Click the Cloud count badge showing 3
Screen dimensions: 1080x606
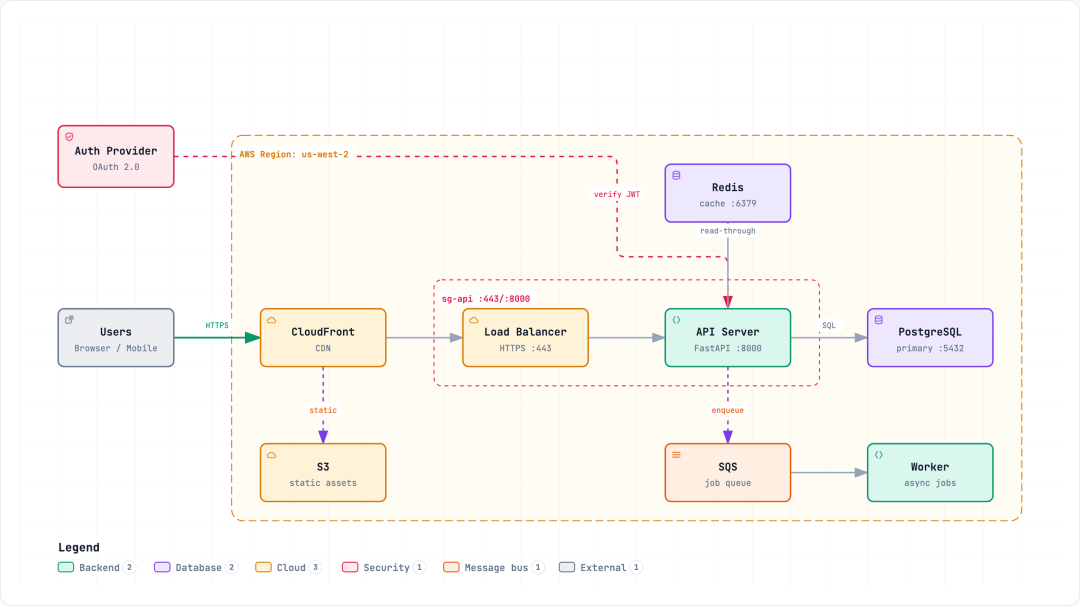click(x=315, y=567)
